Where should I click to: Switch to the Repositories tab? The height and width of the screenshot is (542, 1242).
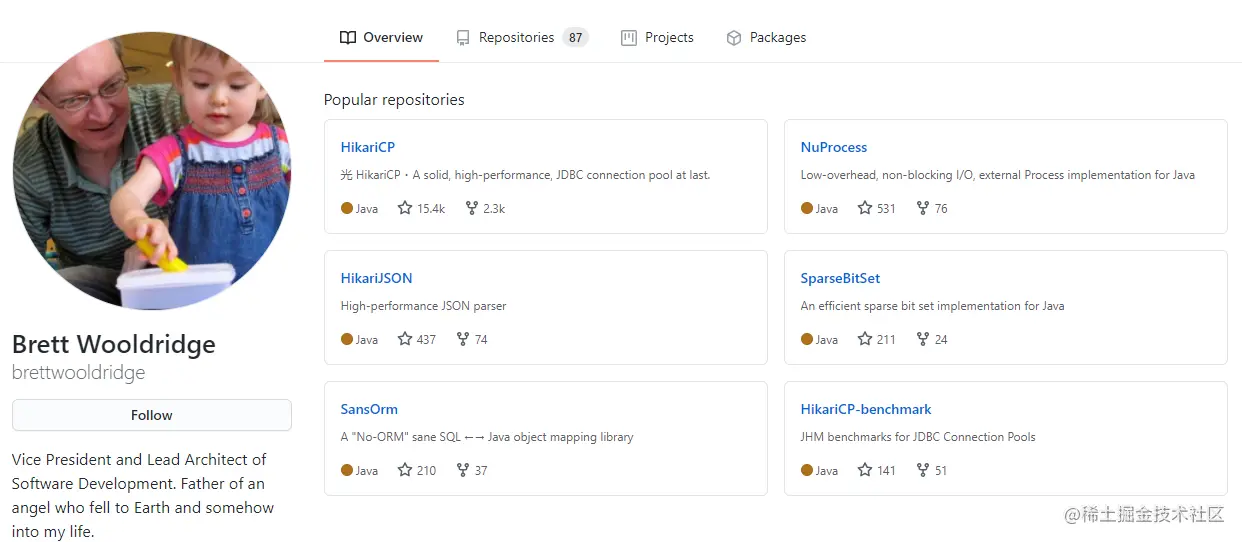coord(522,38)
